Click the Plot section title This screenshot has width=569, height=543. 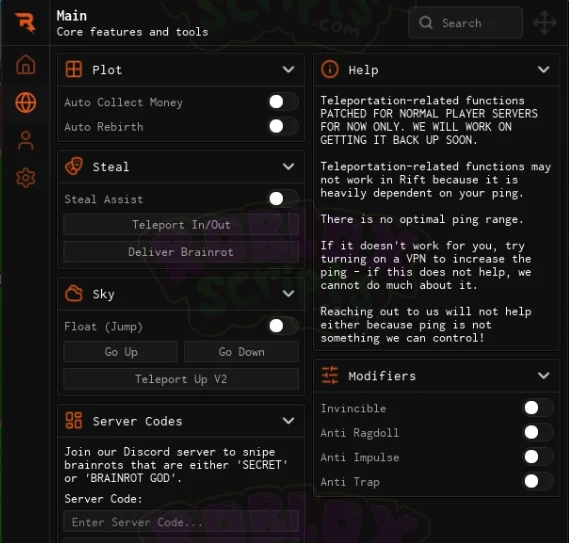pos(107,70)
